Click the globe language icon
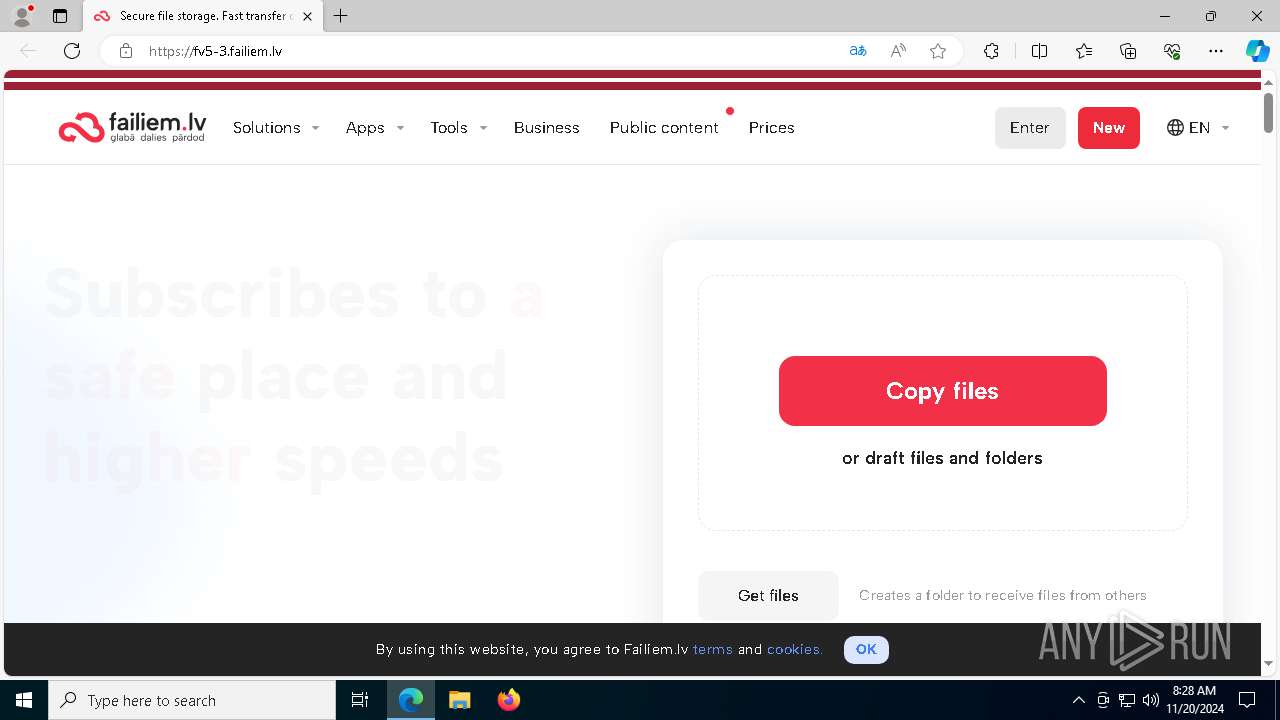 (x=1175, y=128)
